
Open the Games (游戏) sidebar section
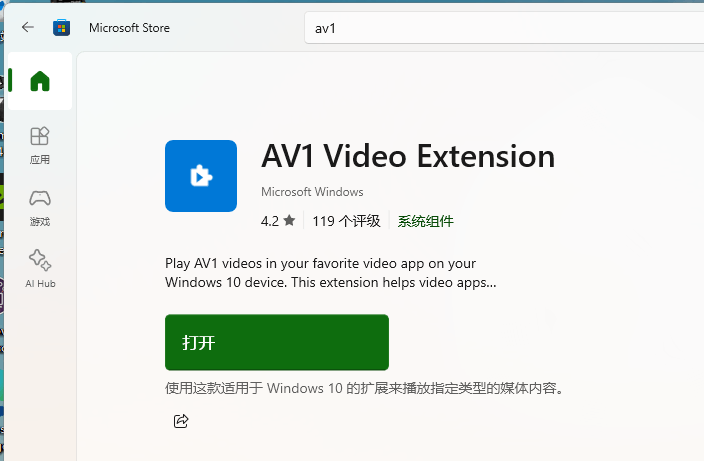click(x=40, y=207)
